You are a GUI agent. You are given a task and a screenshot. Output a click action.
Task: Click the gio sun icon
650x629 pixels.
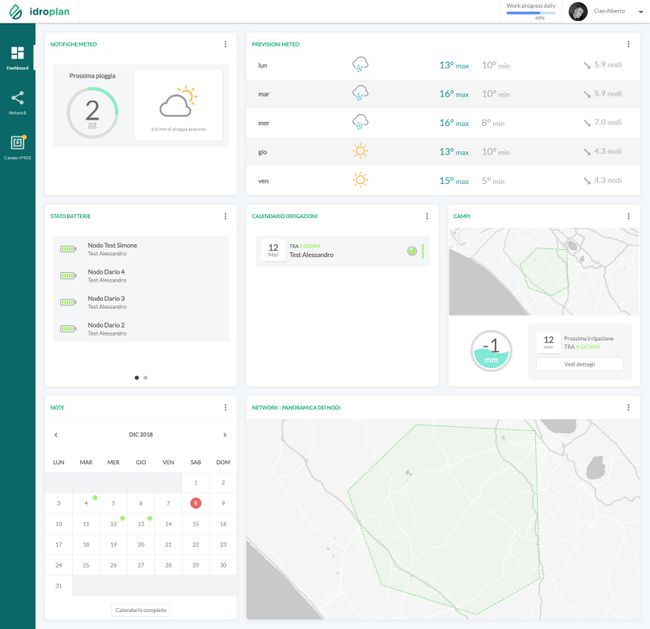pos(360,151)
